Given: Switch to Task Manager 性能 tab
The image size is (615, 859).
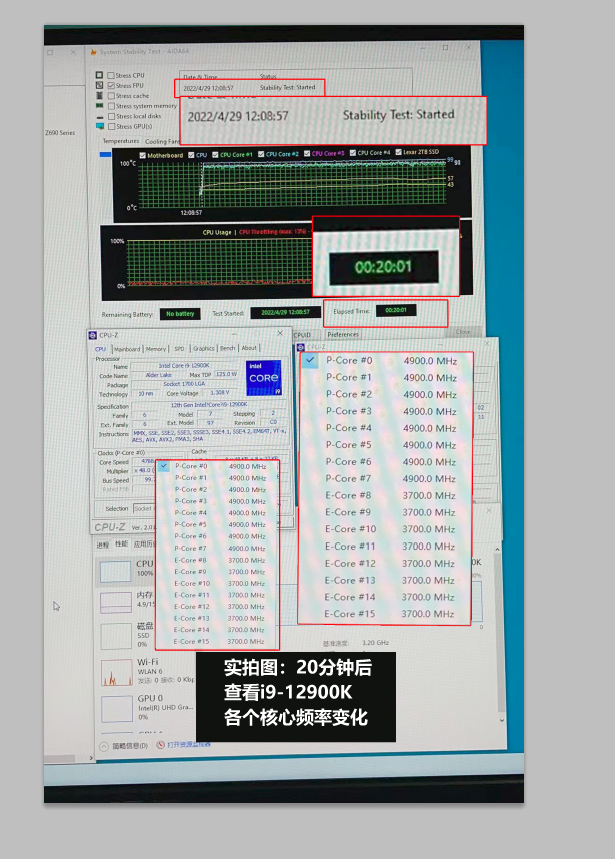Looking at the screenshot, I should (121, 544).
